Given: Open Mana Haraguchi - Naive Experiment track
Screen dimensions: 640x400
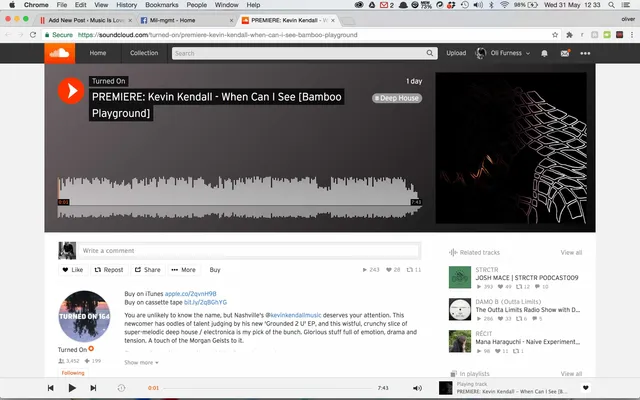Looking at the screenshot, I should (528, 342).
